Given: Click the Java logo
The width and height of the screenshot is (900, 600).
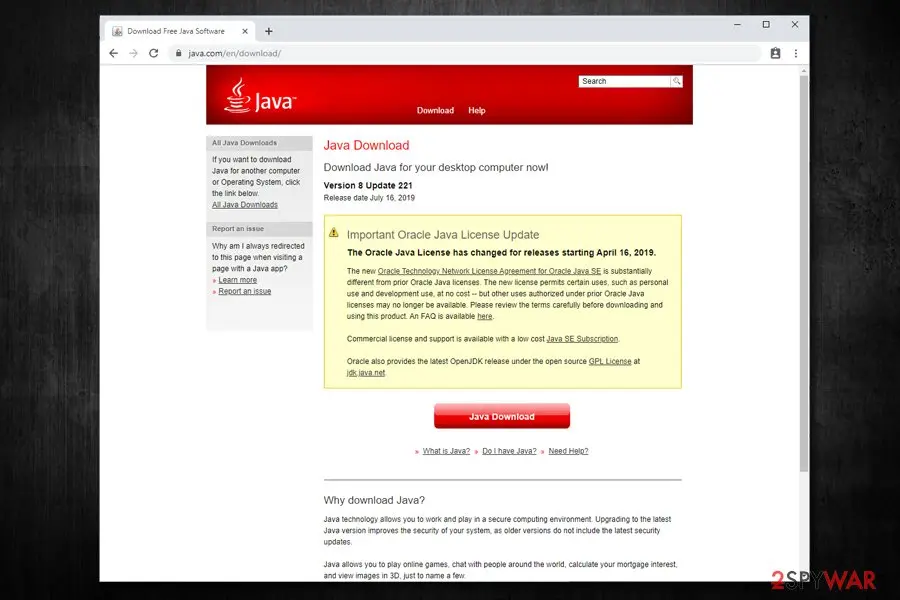Looking at the screenshot, I should click(x=260, y=96).
